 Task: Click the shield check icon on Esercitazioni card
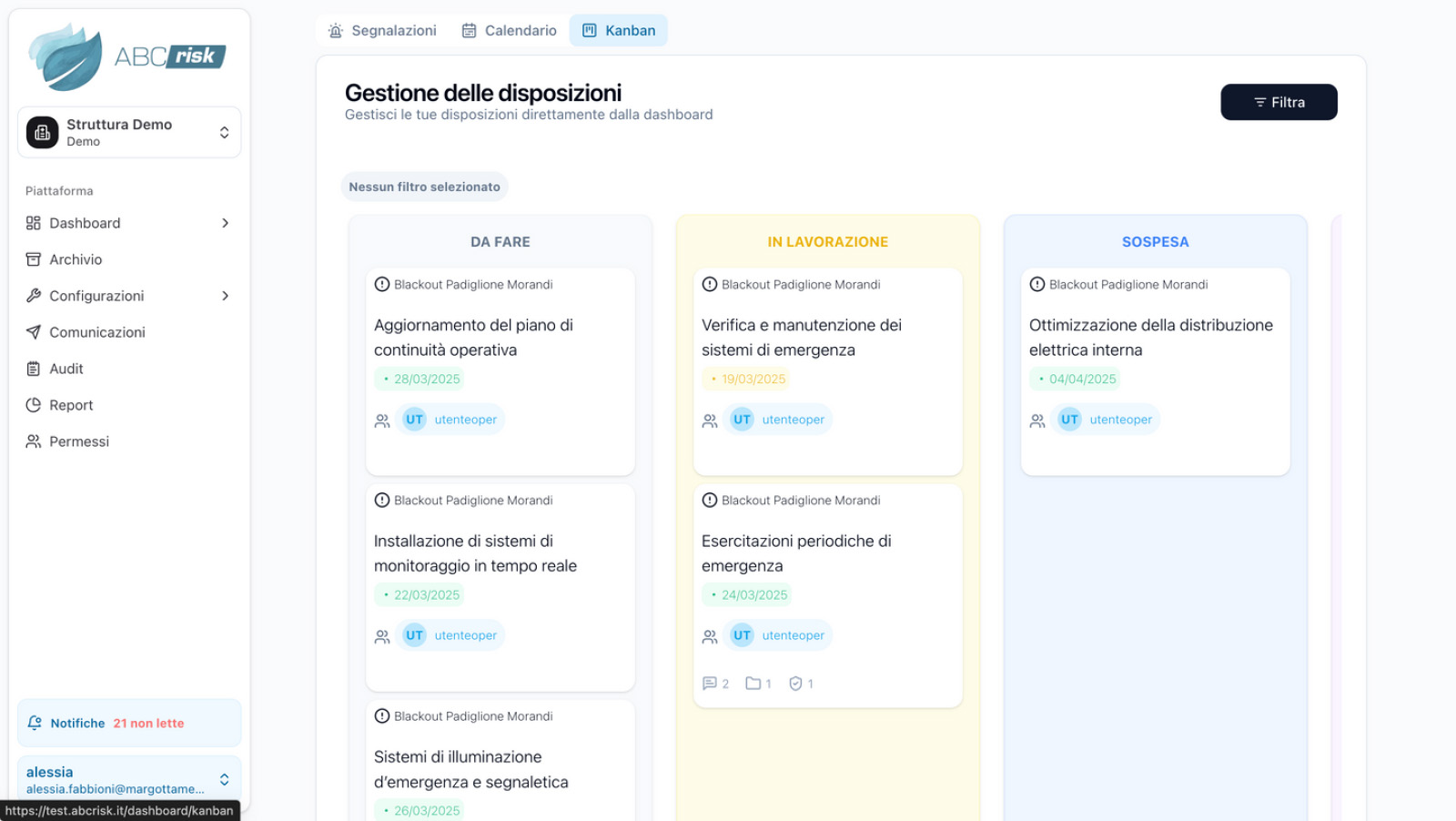pos(795,684)
